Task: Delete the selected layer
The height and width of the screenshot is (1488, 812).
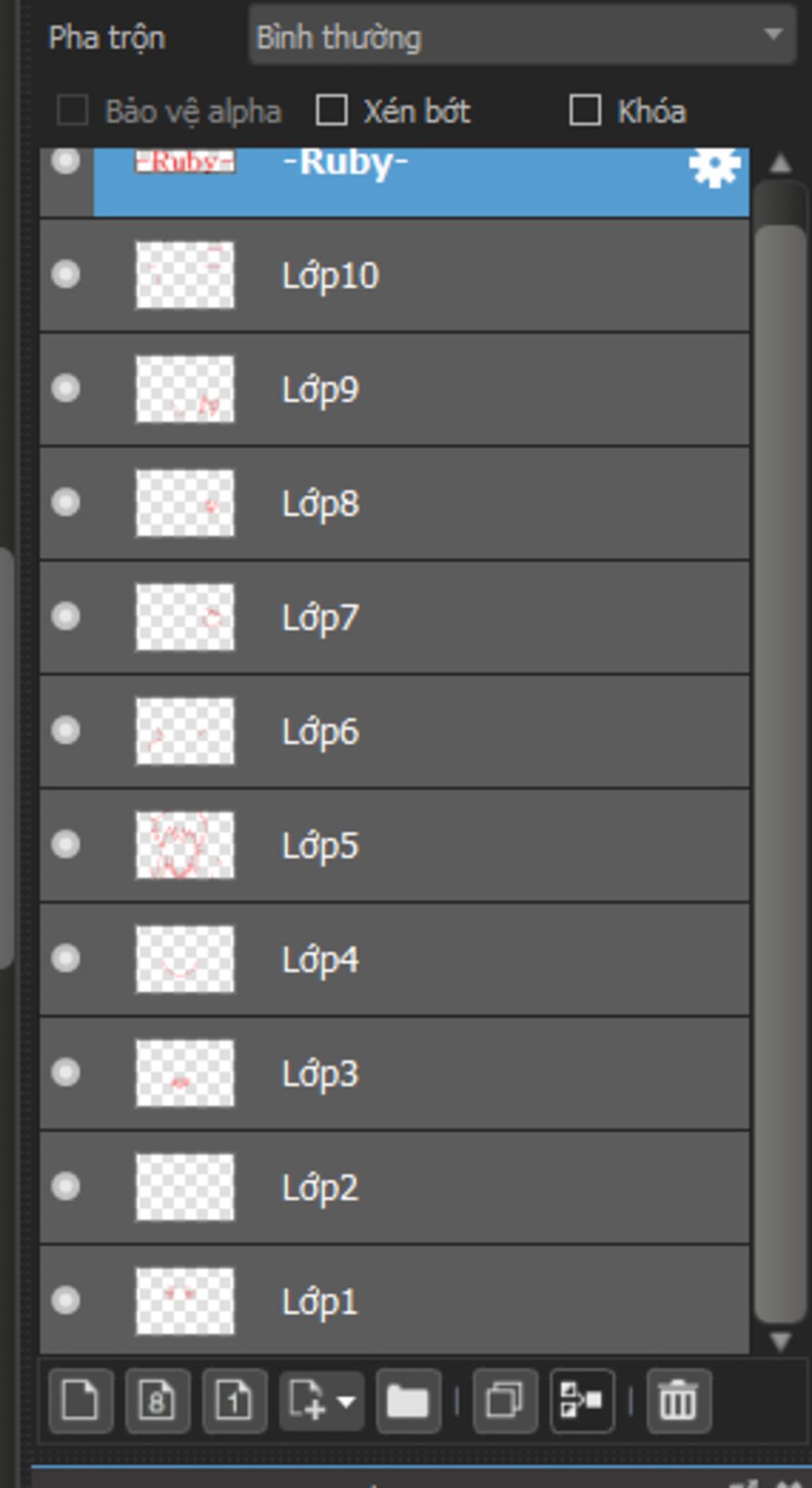Action: [x=679, y=1401]
